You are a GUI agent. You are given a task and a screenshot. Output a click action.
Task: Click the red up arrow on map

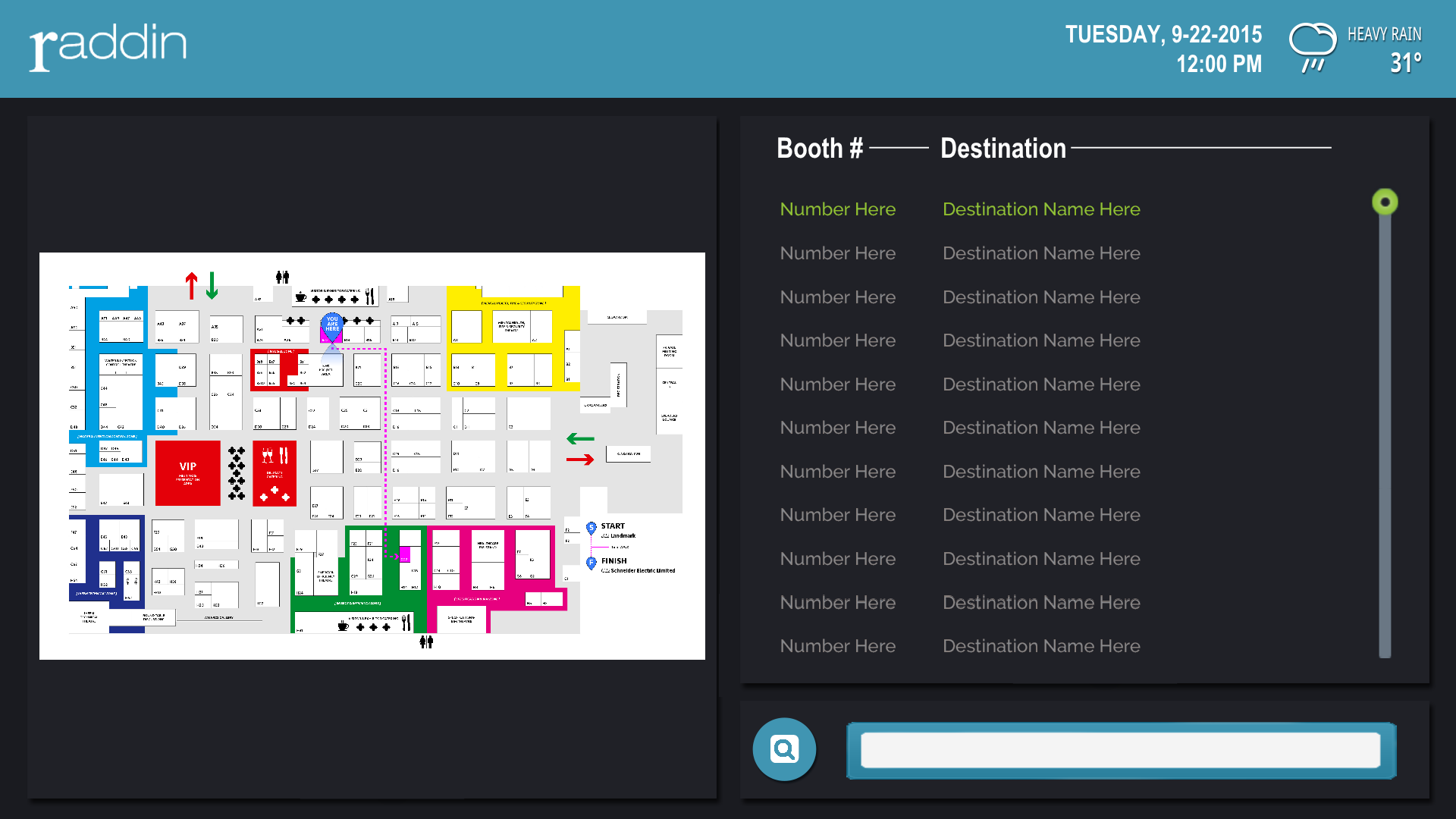tap(191, 286)
